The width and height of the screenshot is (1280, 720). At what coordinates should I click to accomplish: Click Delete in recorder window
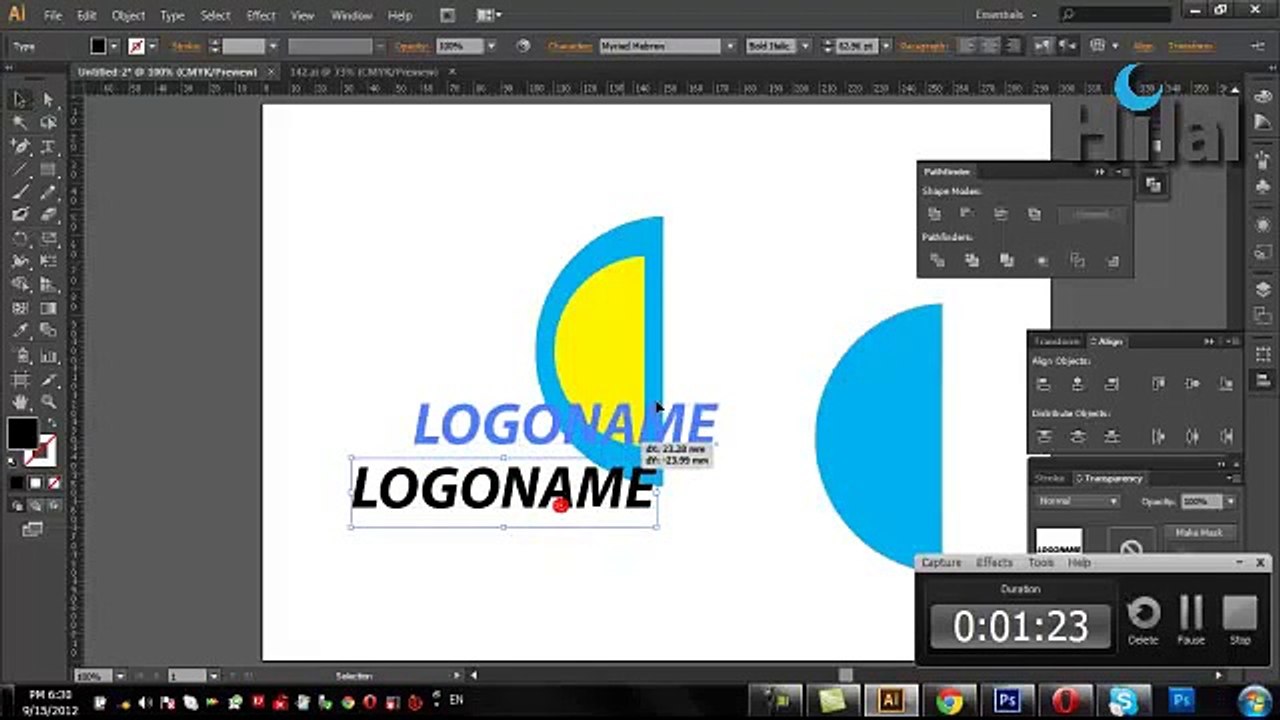click(x=1143, y=620)
